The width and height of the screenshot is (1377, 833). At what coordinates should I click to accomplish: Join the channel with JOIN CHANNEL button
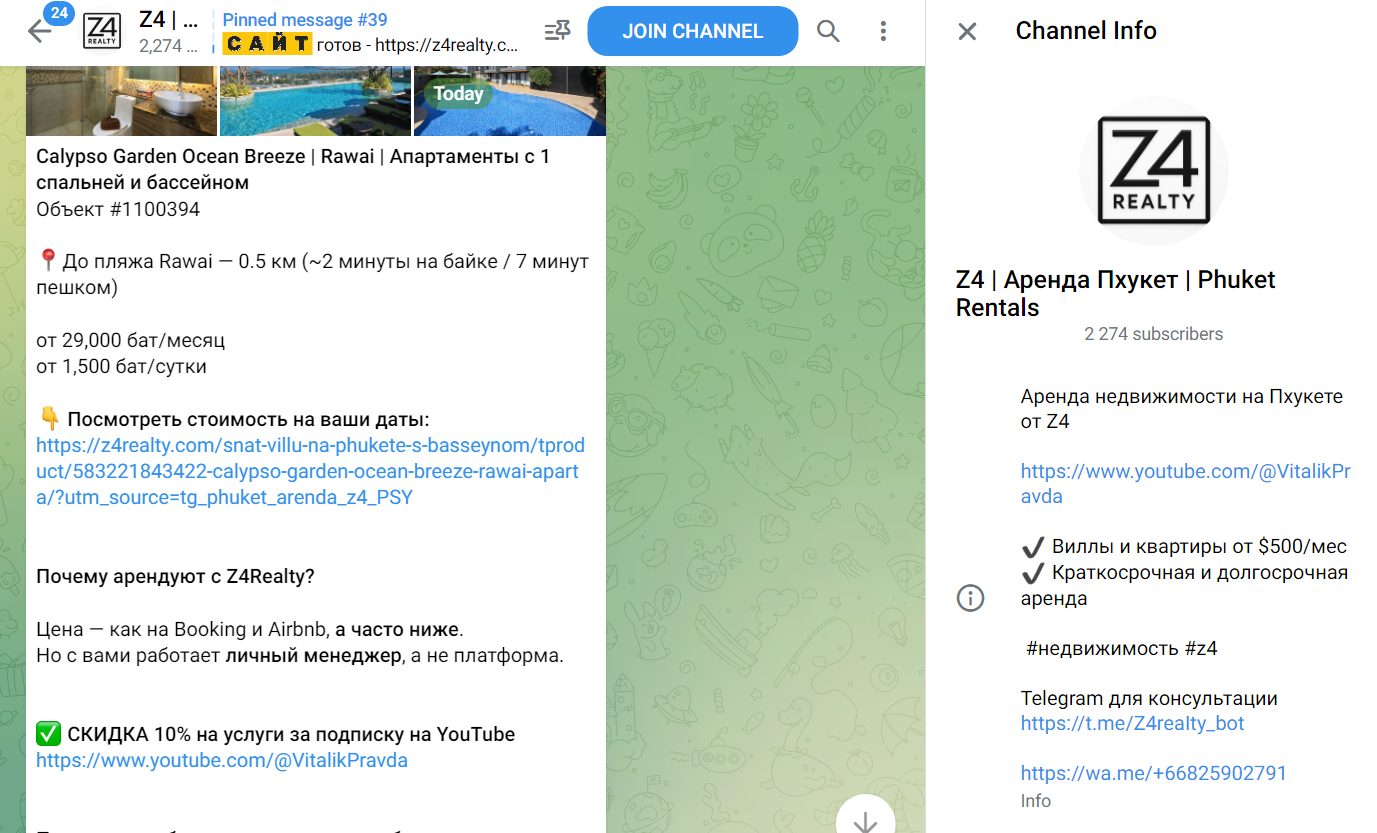coord(693,31)
